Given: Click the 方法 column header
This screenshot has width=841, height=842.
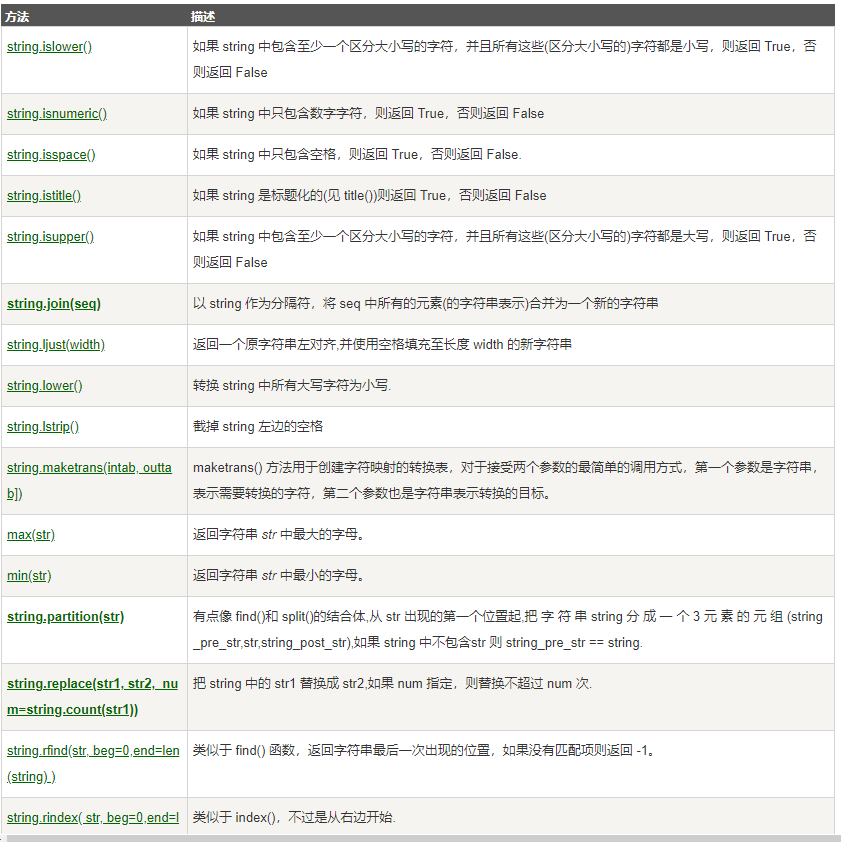Looking at the screenshot, I should pos(17,17).
